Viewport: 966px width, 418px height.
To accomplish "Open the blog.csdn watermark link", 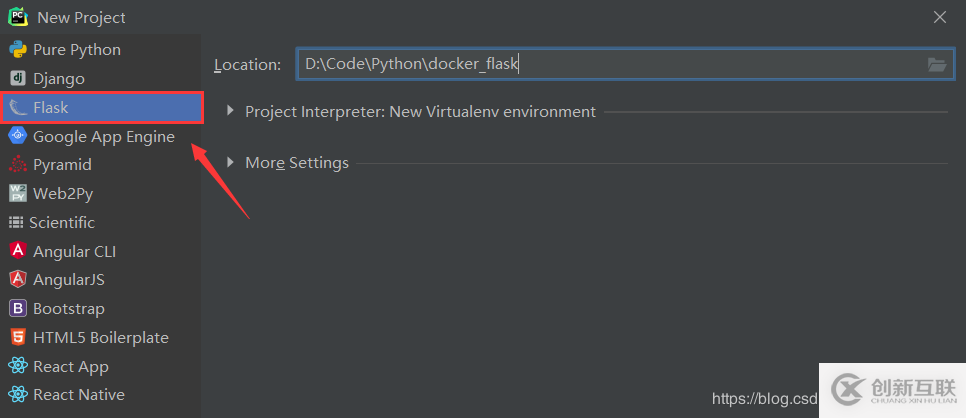I will [764, 398].
